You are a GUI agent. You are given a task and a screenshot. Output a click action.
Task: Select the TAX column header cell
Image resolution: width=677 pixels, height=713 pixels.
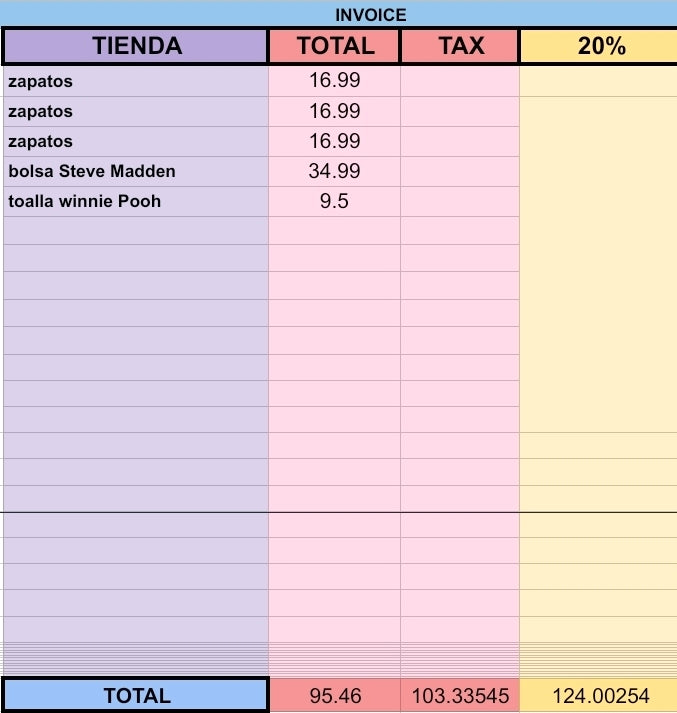(x=460, y=46)
